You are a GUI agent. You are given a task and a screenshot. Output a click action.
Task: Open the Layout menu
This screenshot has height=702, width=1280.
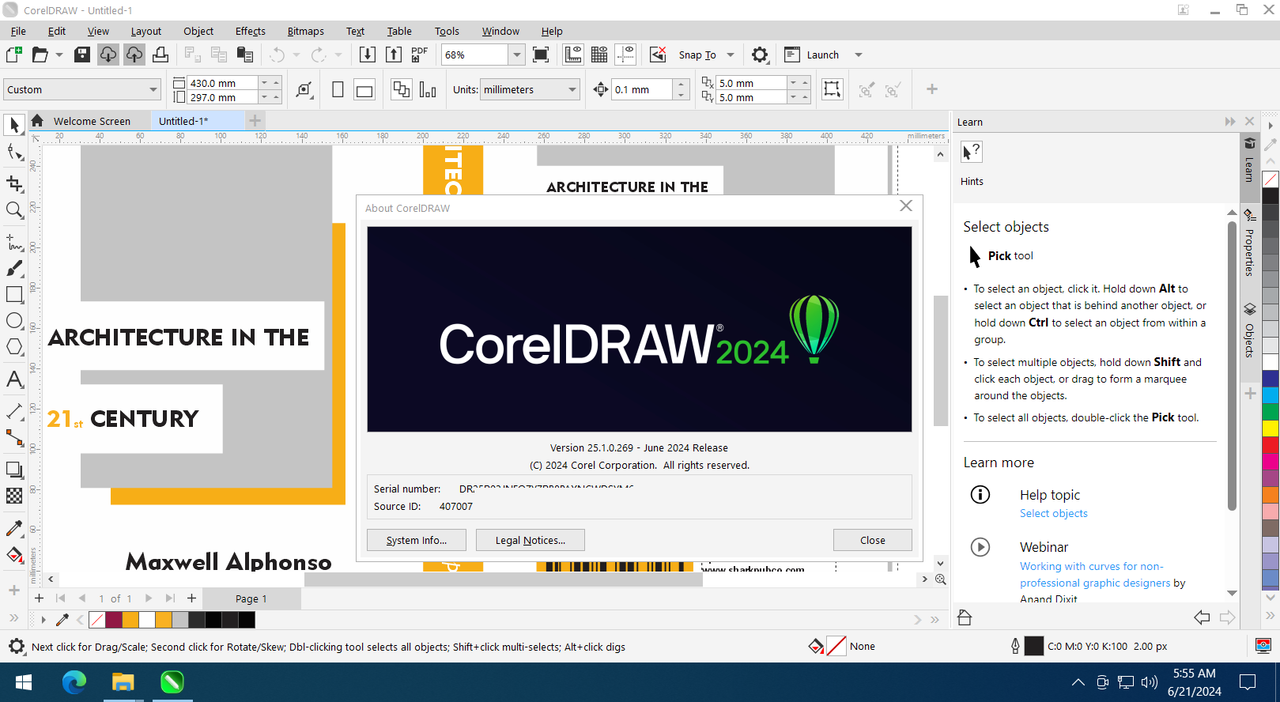click(x=146, y=31)
